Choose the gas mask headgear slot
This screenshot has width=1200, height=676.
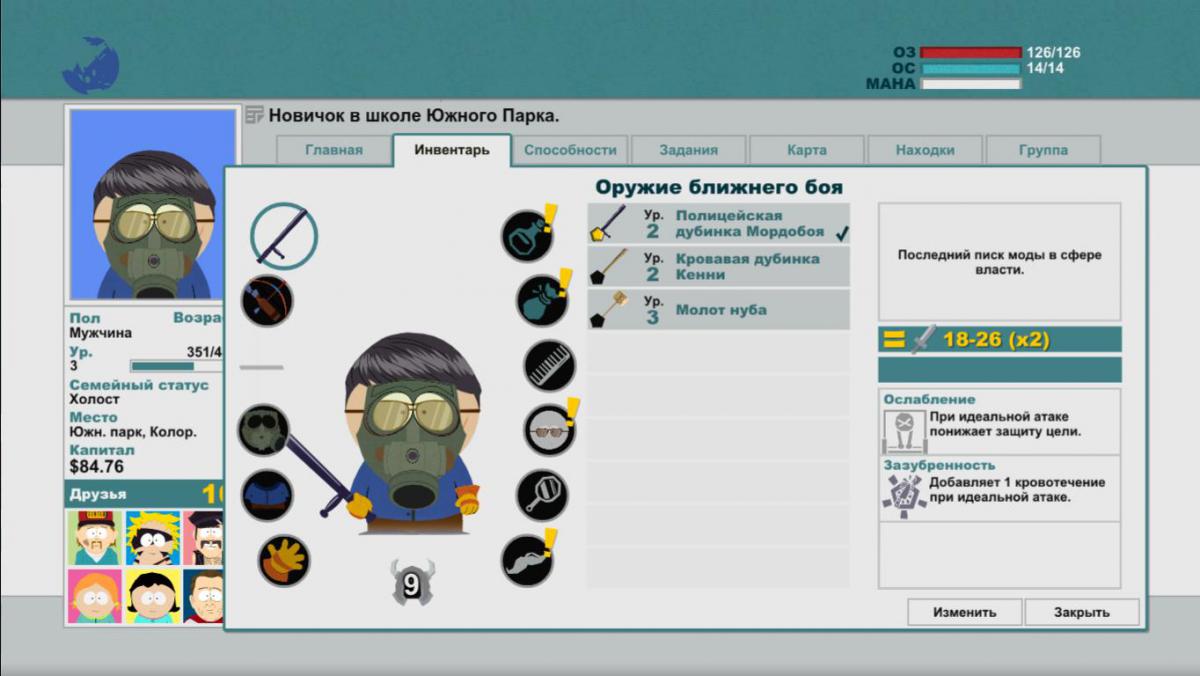(263, 430)
